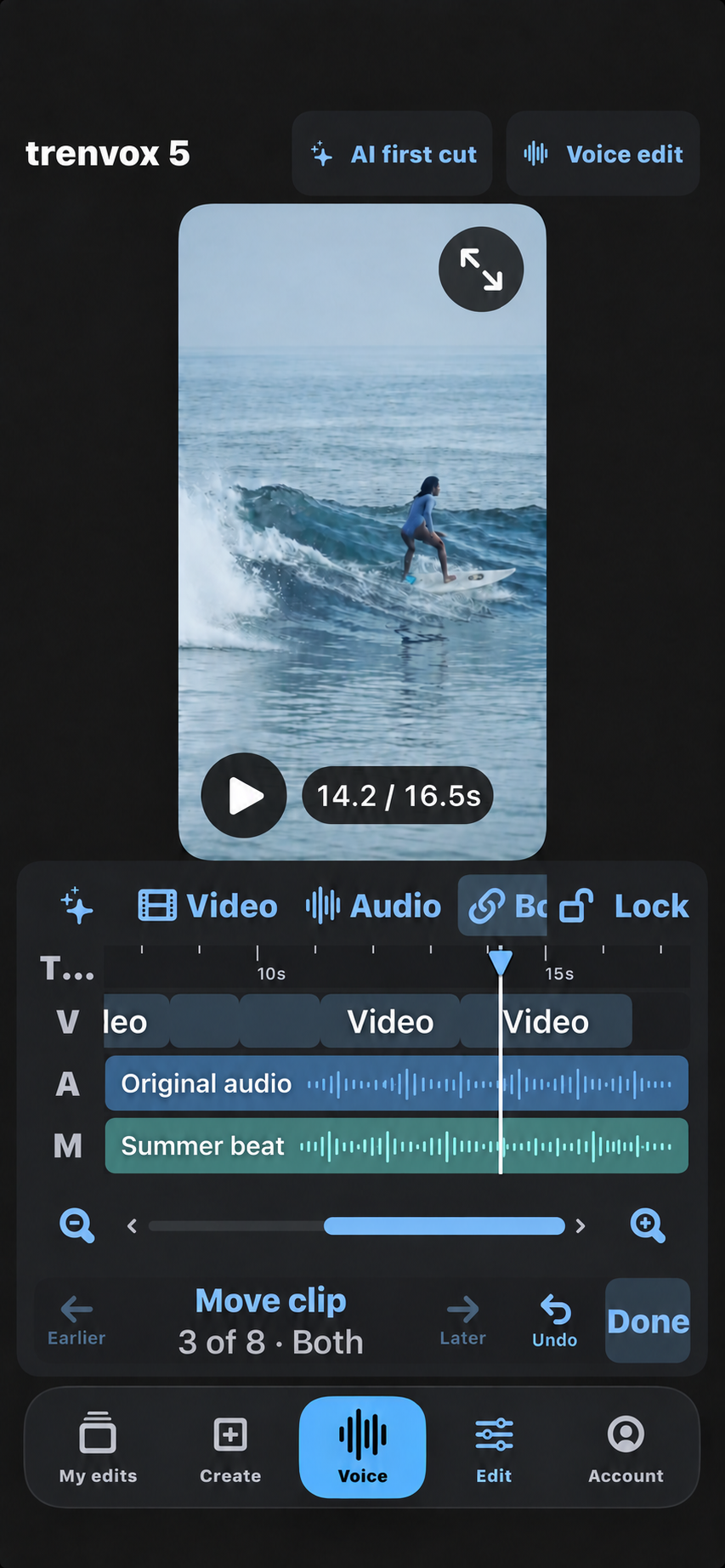Screen dimensions: 725x1568
Task: Select the V track label
Action: pos(68,1022)
